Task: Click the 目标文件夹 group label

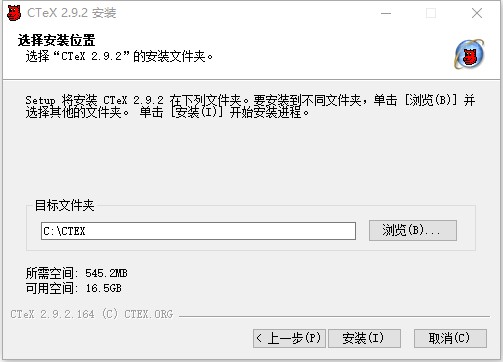Action: 65,205
